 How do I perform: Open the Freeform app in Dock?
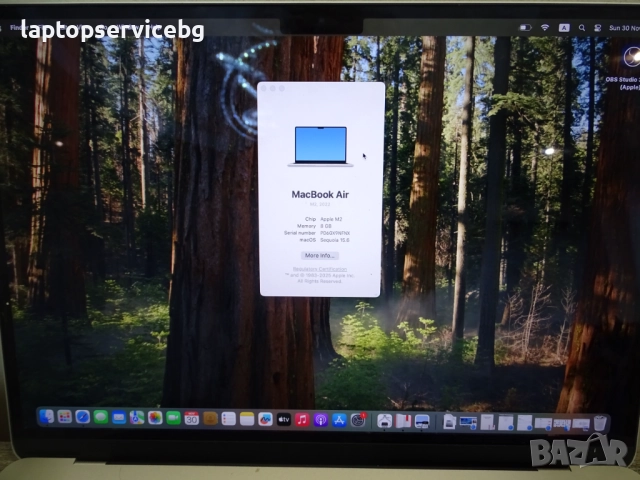coord(265,419)
